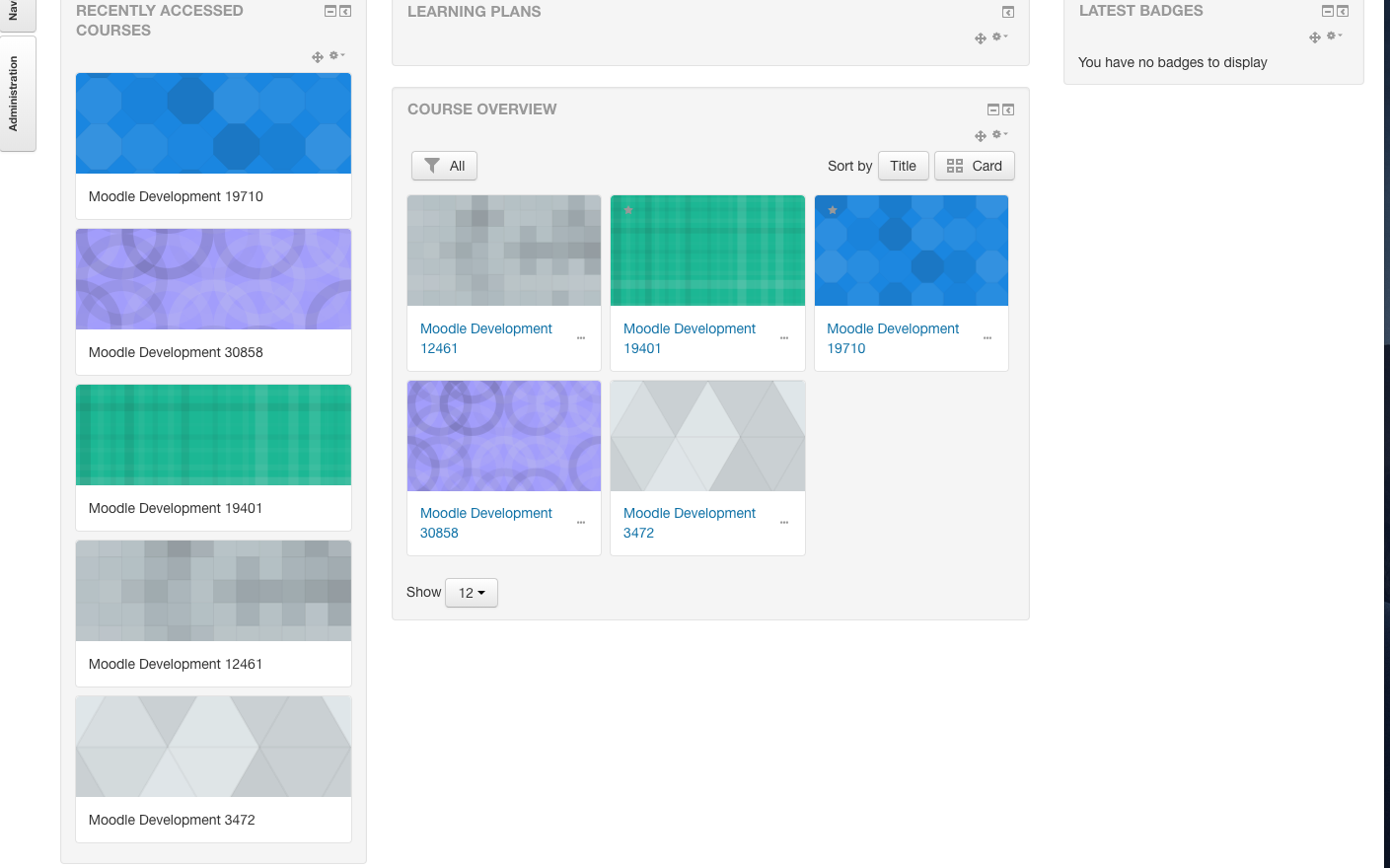Viewport: 1390px width, 868px height.
Task: Click gray triangles card image in Course Overview
Action: [x=707, y=436]
